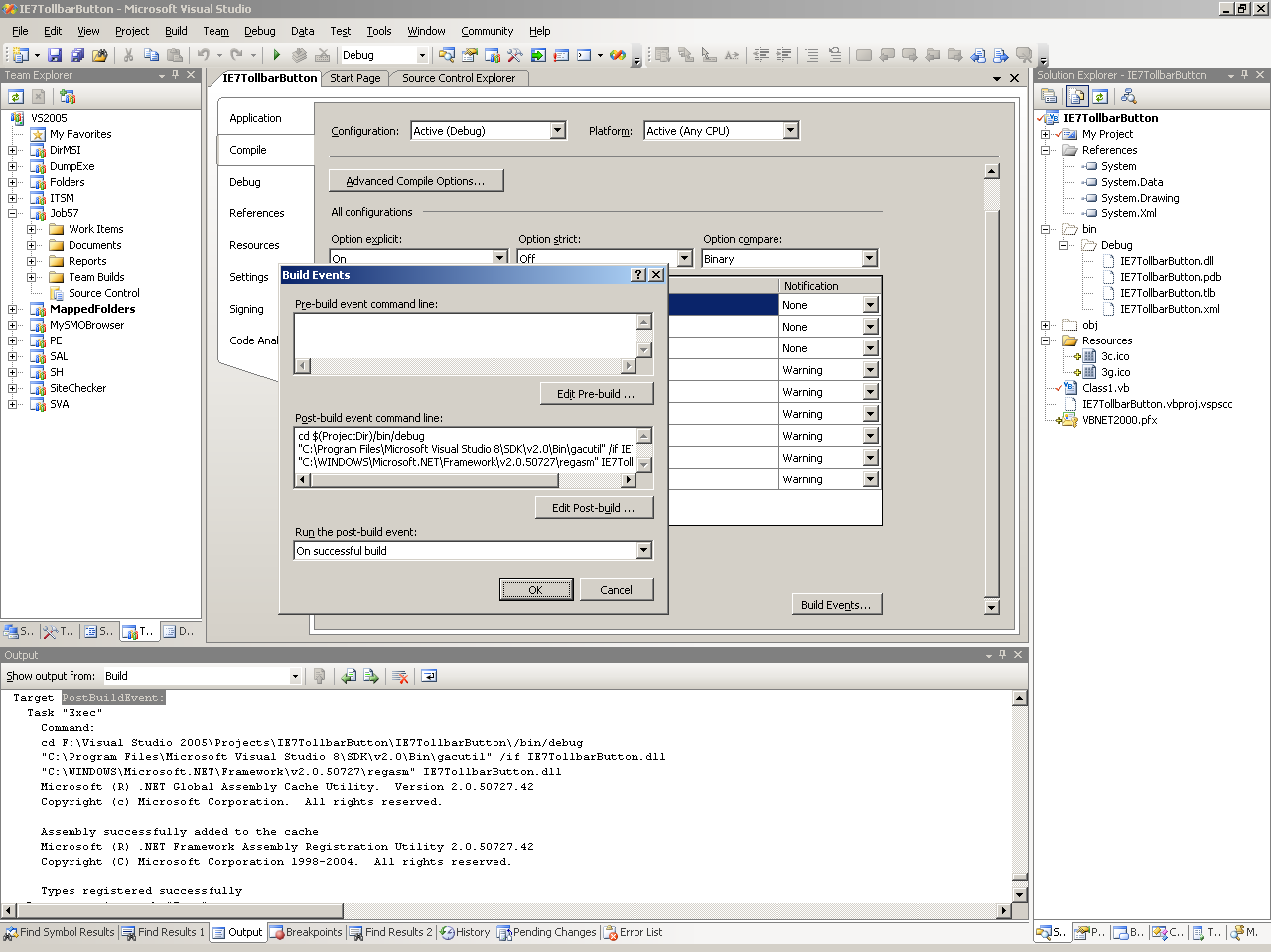Click the Open File toolbar icon
This screenshot has height=952, width=1271.
(99, 55)
